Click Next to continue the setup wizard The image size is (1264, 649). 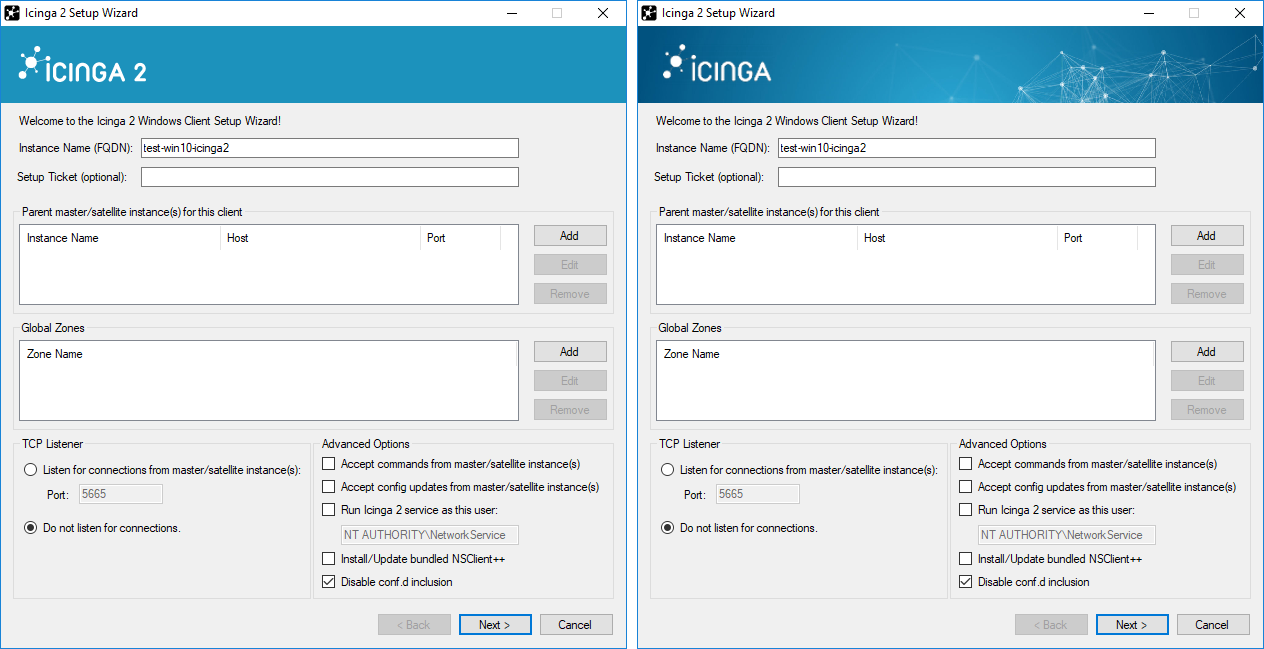[x=495, y=624]
